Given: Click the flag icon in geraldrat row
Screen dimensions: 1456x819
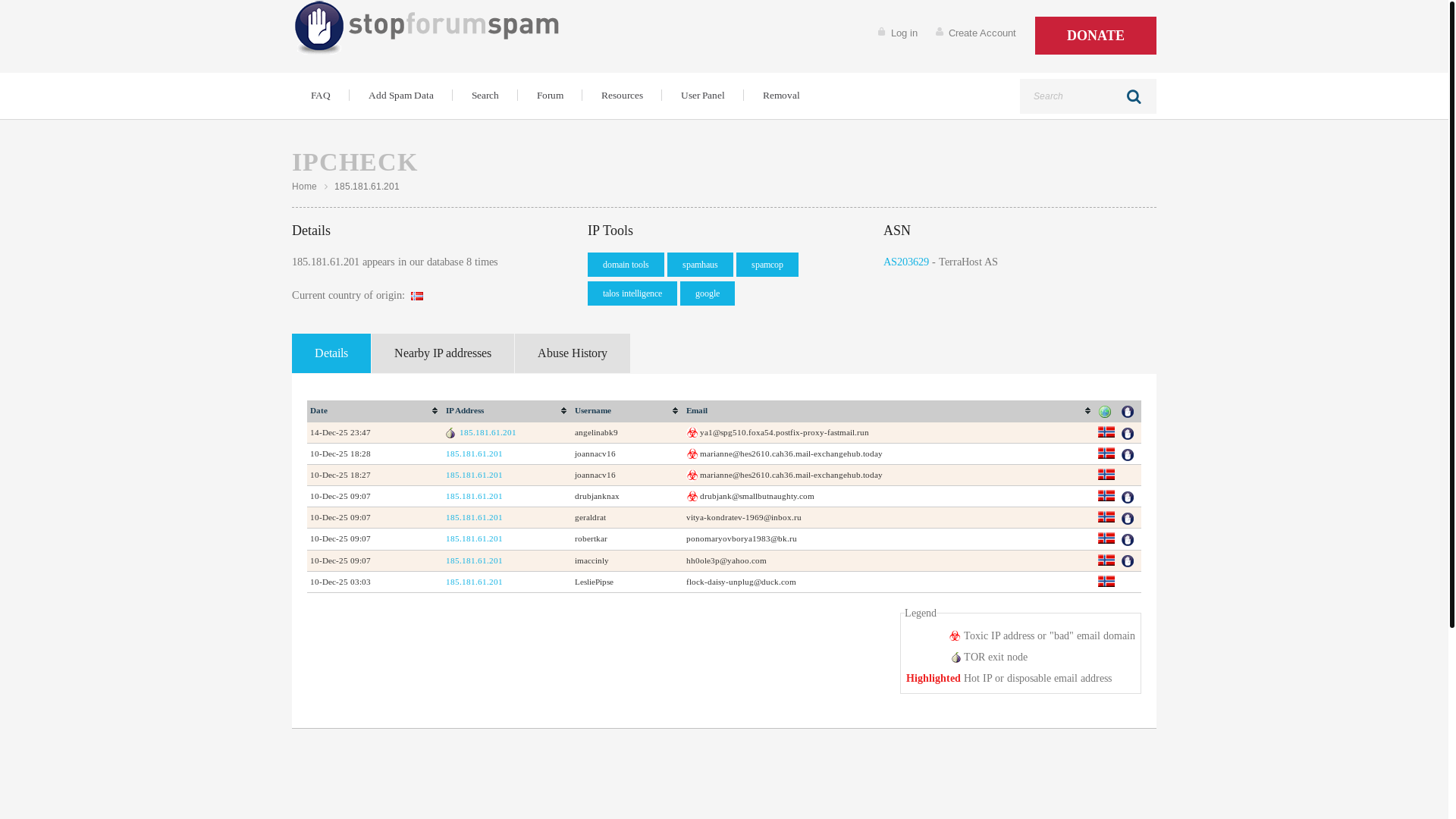Looking at the screenshot, I should point(1106,517).
